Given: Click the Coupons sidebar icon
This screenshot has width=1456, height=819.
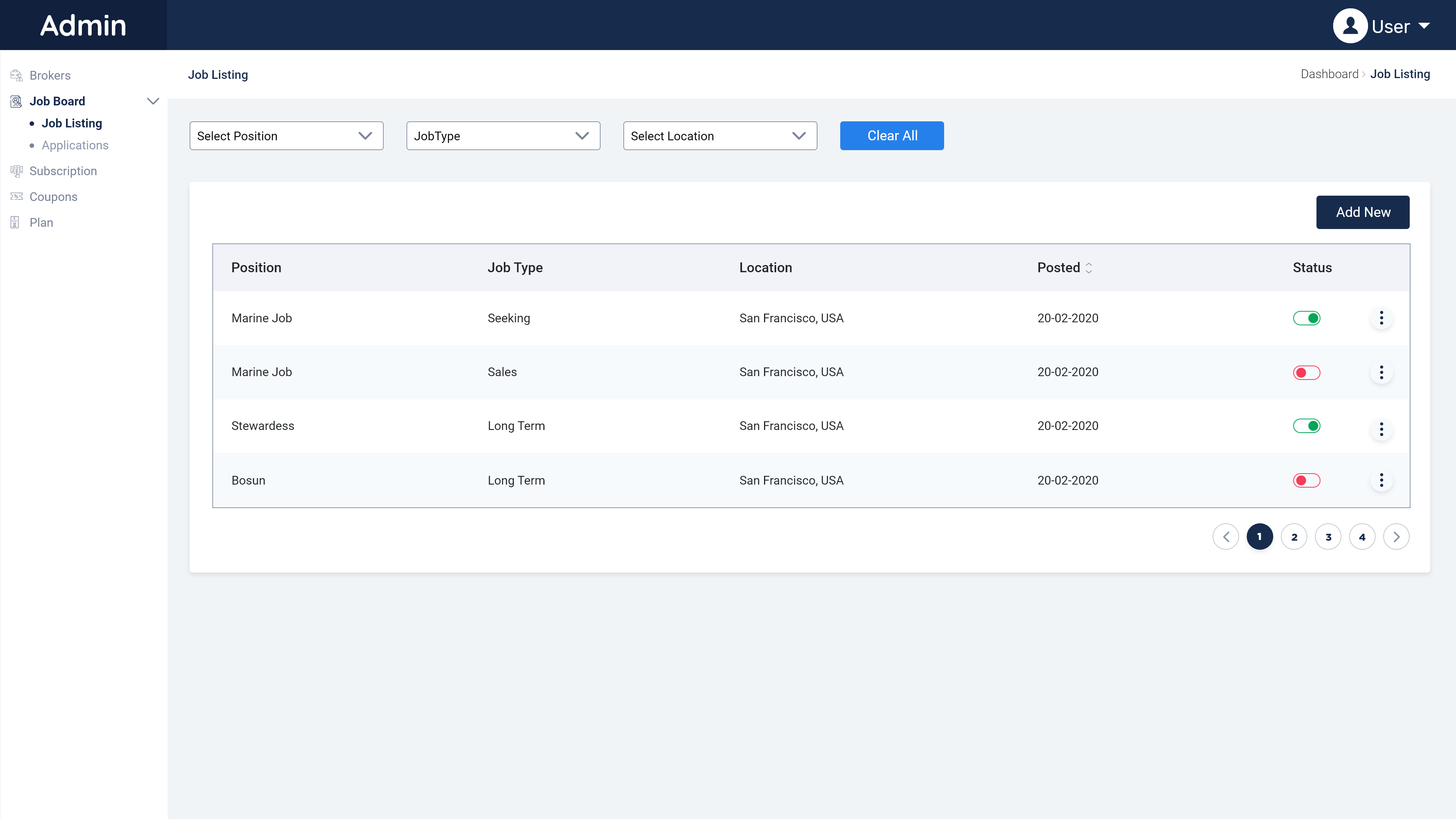Looking at the screenshot, I should click(x=16, y=197).
